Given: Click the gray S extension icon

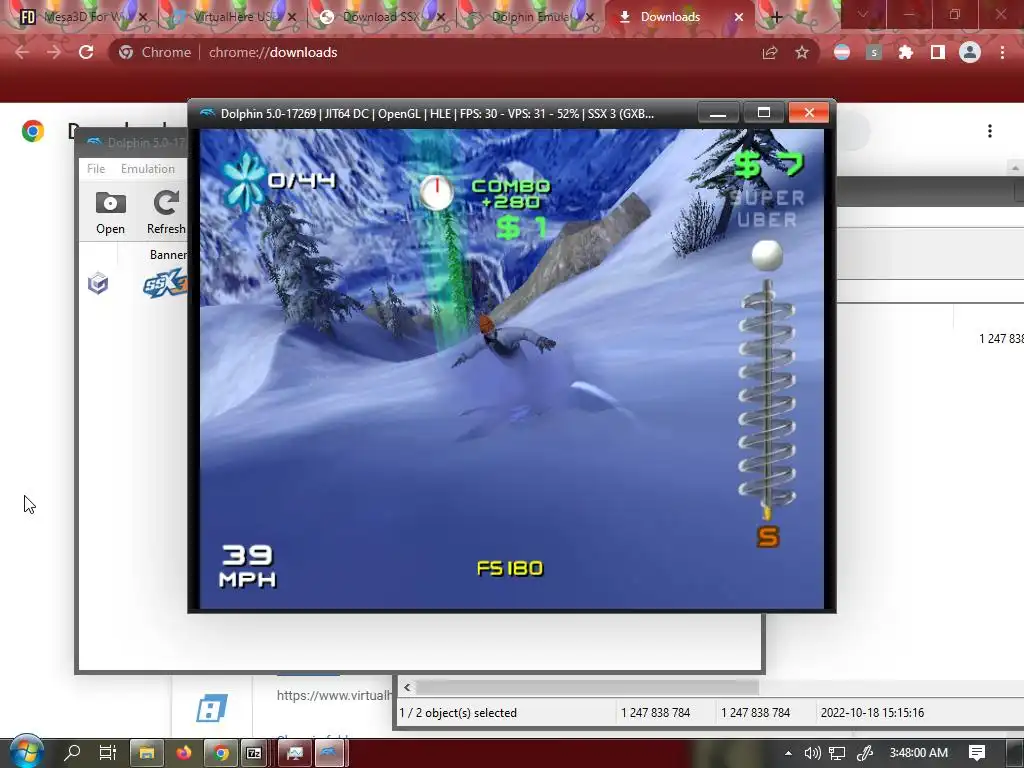Looking at the screenshot, I should pos(874,53).
